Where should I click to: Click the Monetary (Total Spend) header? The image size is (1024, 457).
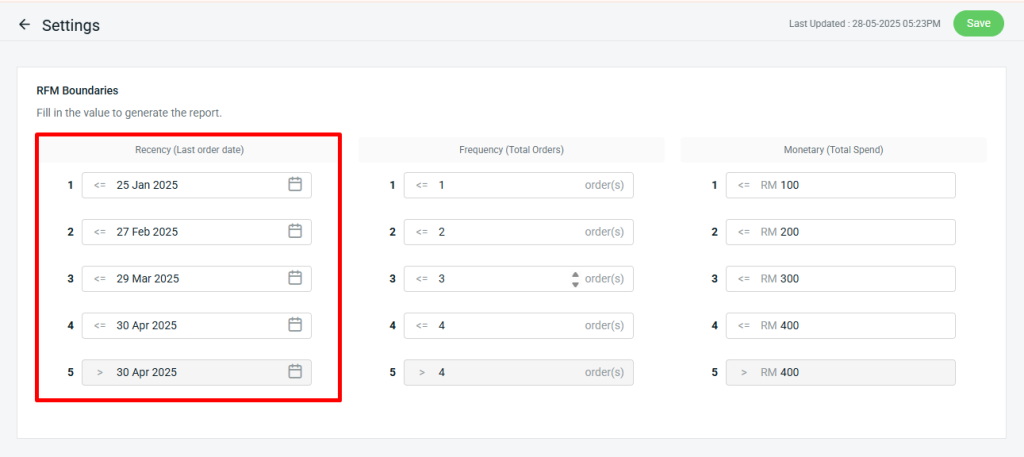pyautogui.click(x=833, y=150)
